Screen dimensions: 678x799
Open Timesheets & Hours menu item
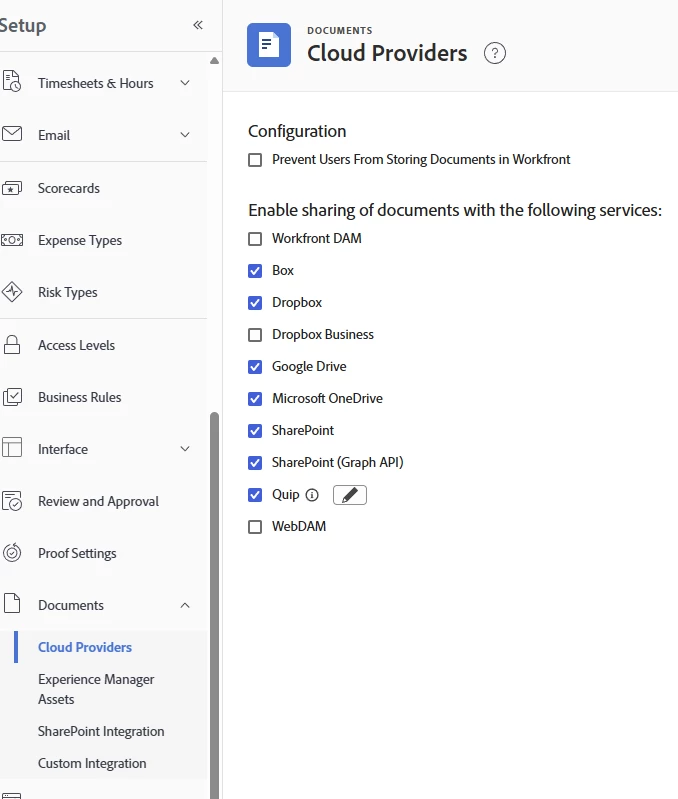[x=96, y=83]
